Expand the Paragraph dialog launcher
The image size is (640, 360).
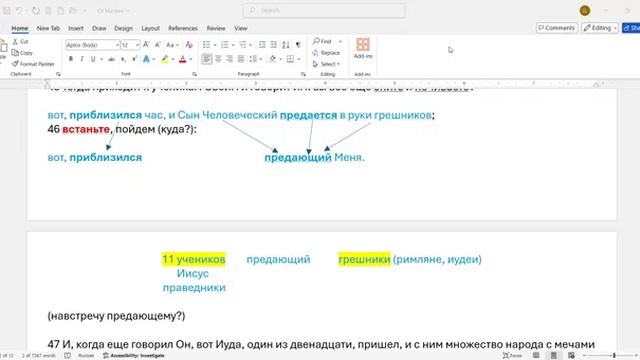303,74
